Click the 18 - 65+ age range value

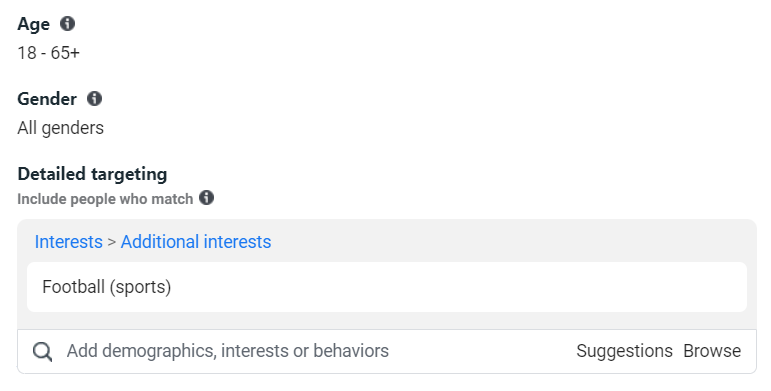[48, 53]
